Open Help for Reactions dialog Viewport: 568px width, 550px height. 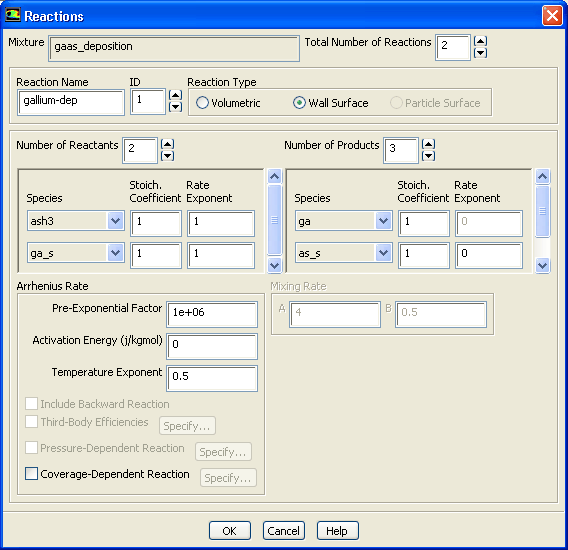coord(338,531)
